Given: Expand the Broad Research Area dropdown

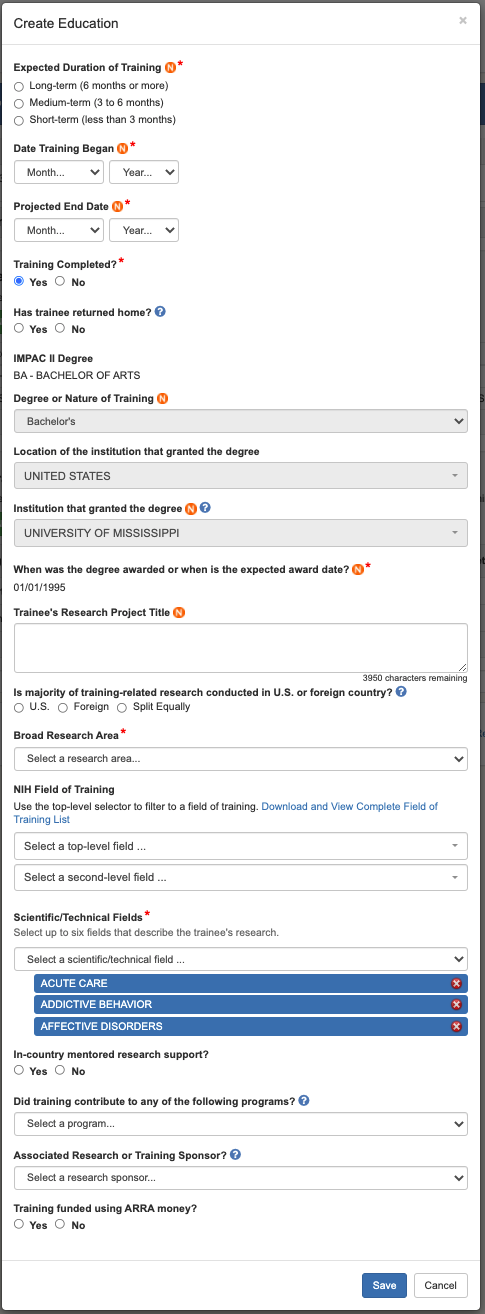Looking at the screenshot, I should tap(241, 759).
